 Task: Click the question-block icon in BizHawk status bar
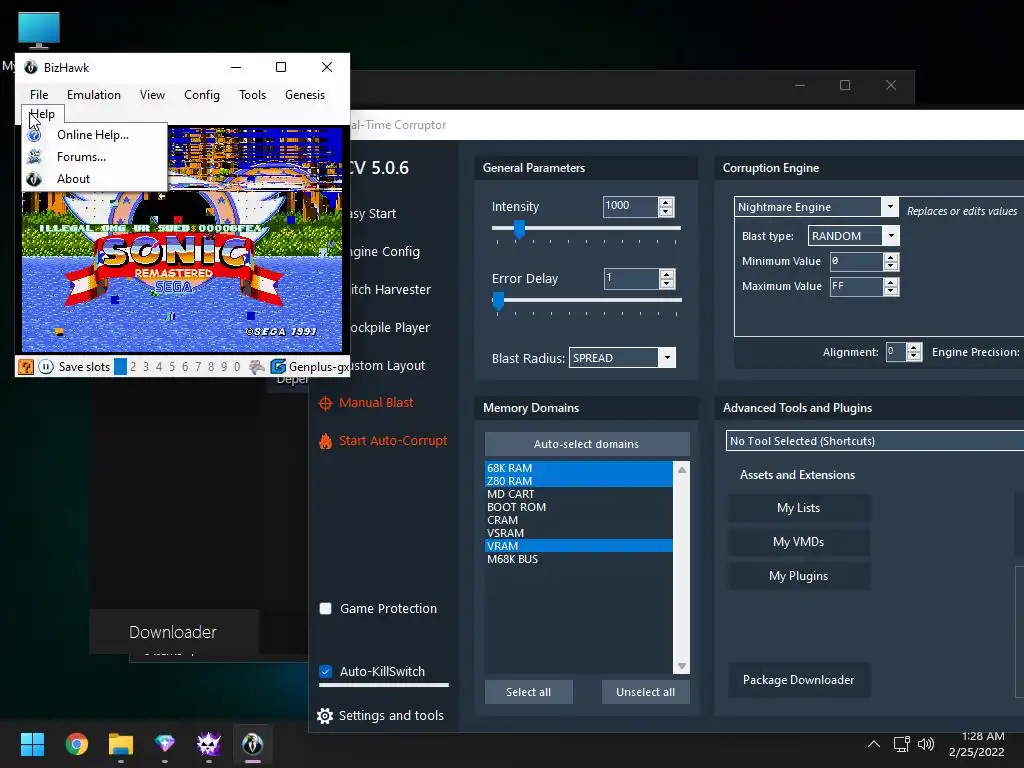pyautogui.click(x=25, y=366)
